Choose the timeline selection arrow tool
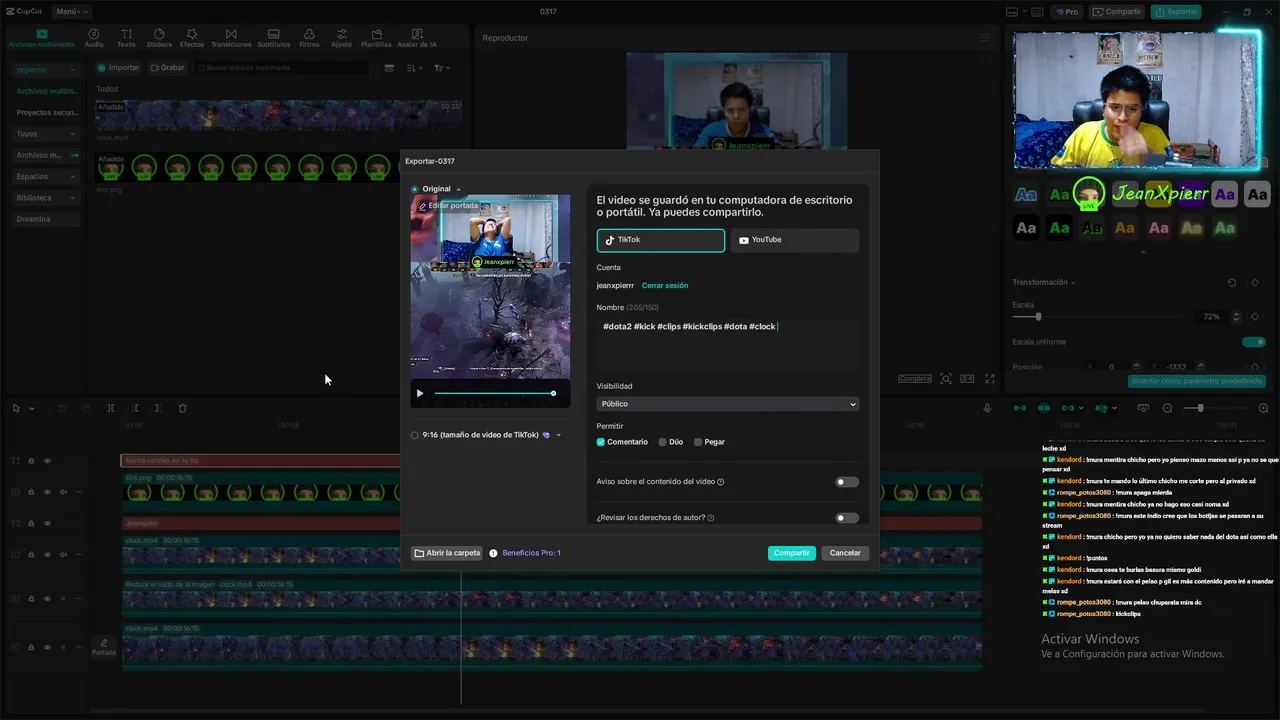Screen dimensions: 1280x720 point(16,408)
